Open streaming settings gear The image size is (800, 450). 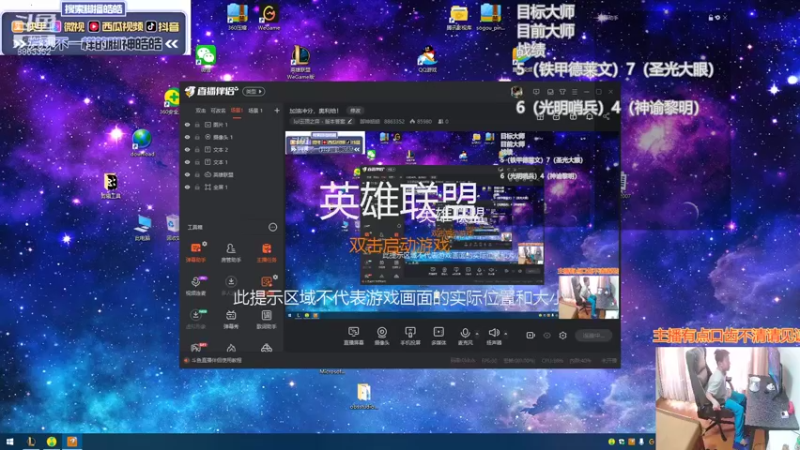[x=563, y=335]
